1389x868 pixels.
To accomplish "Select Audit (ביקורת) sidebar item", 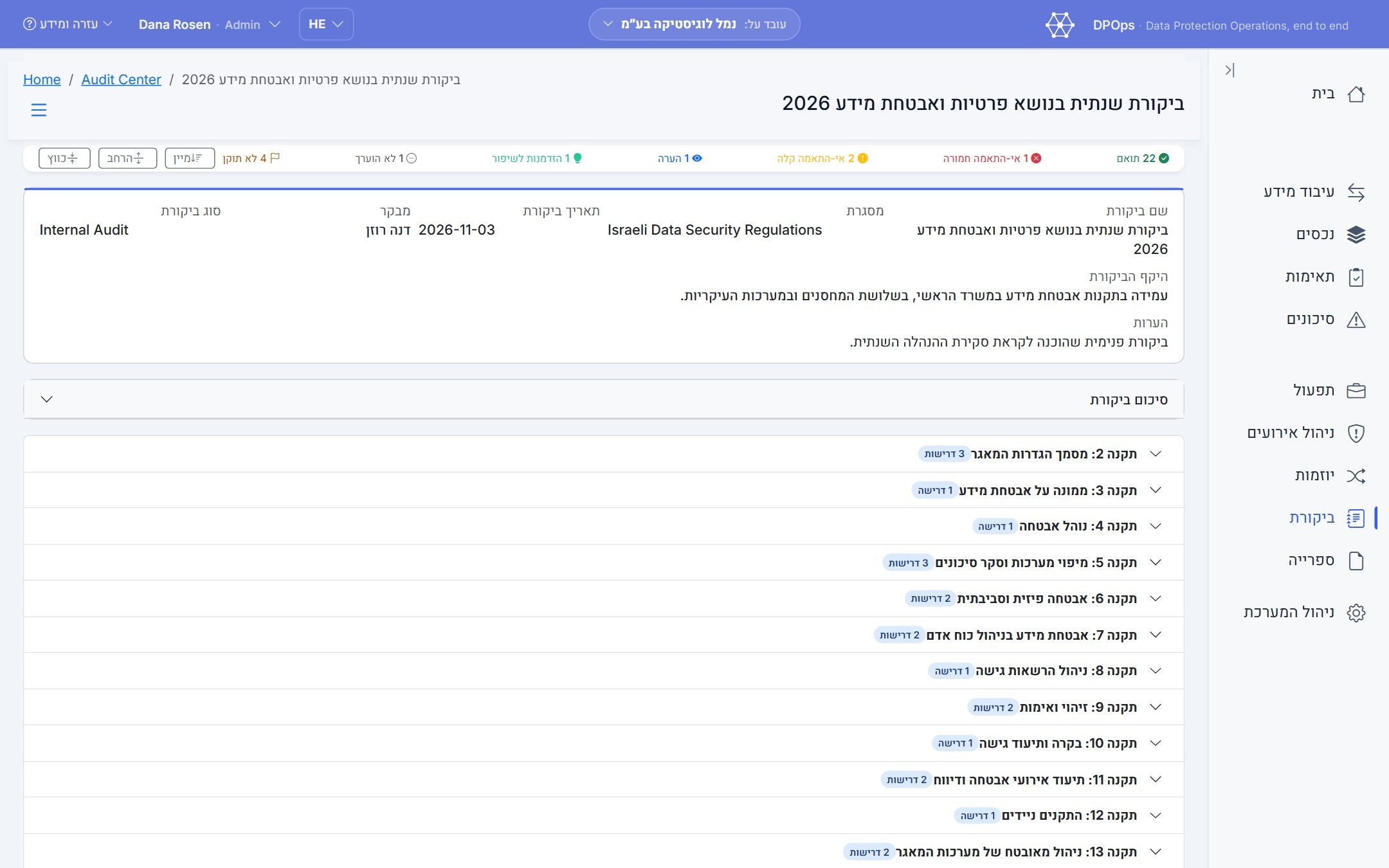I will (x=1327, y=518).
